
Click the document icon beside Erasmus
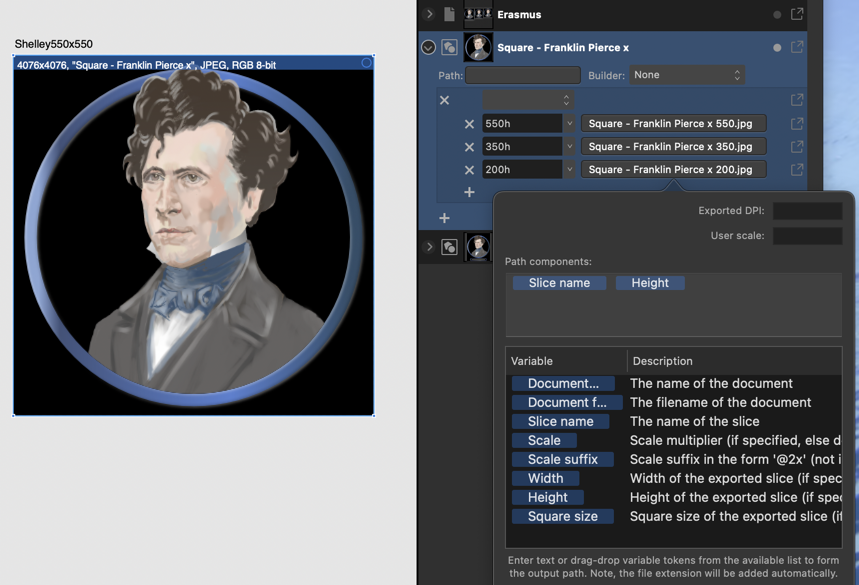pyautogui.click(x=449, y=14)
